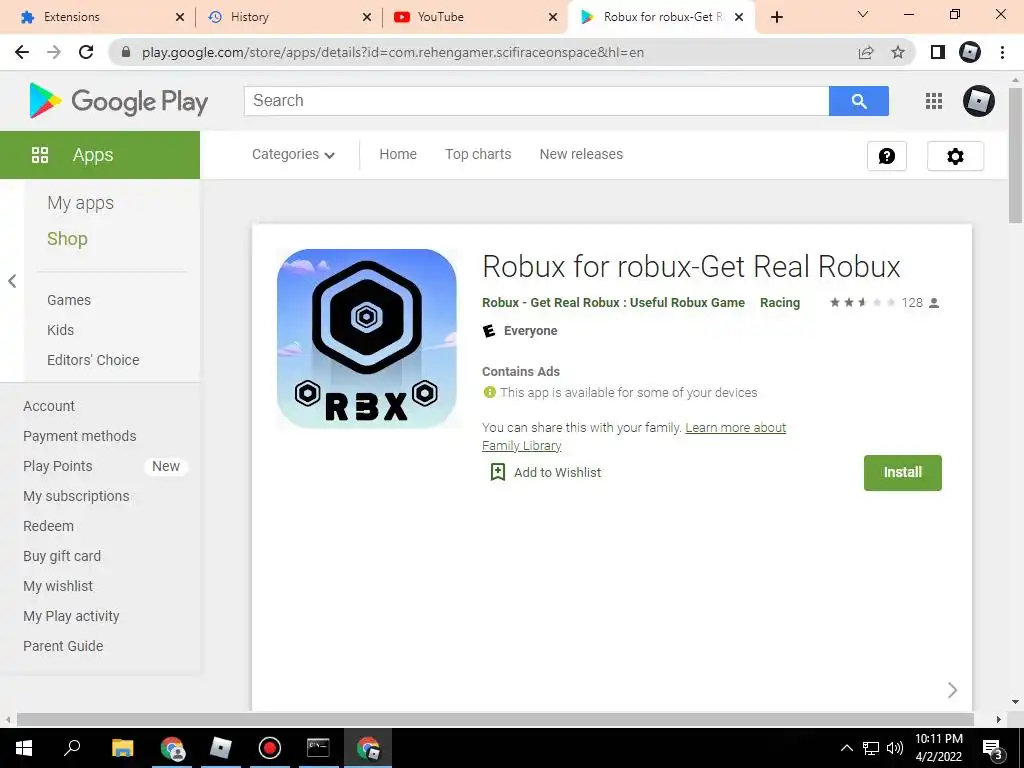This screenshot has width=1024, height=768.
Task: Click the horizontal page scrollbar
Action: (496, 720)
